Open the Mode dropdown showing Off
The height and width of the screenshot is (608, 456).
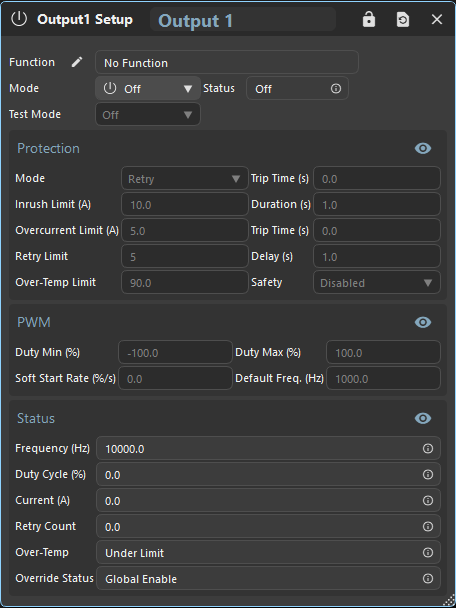[148, 88]
